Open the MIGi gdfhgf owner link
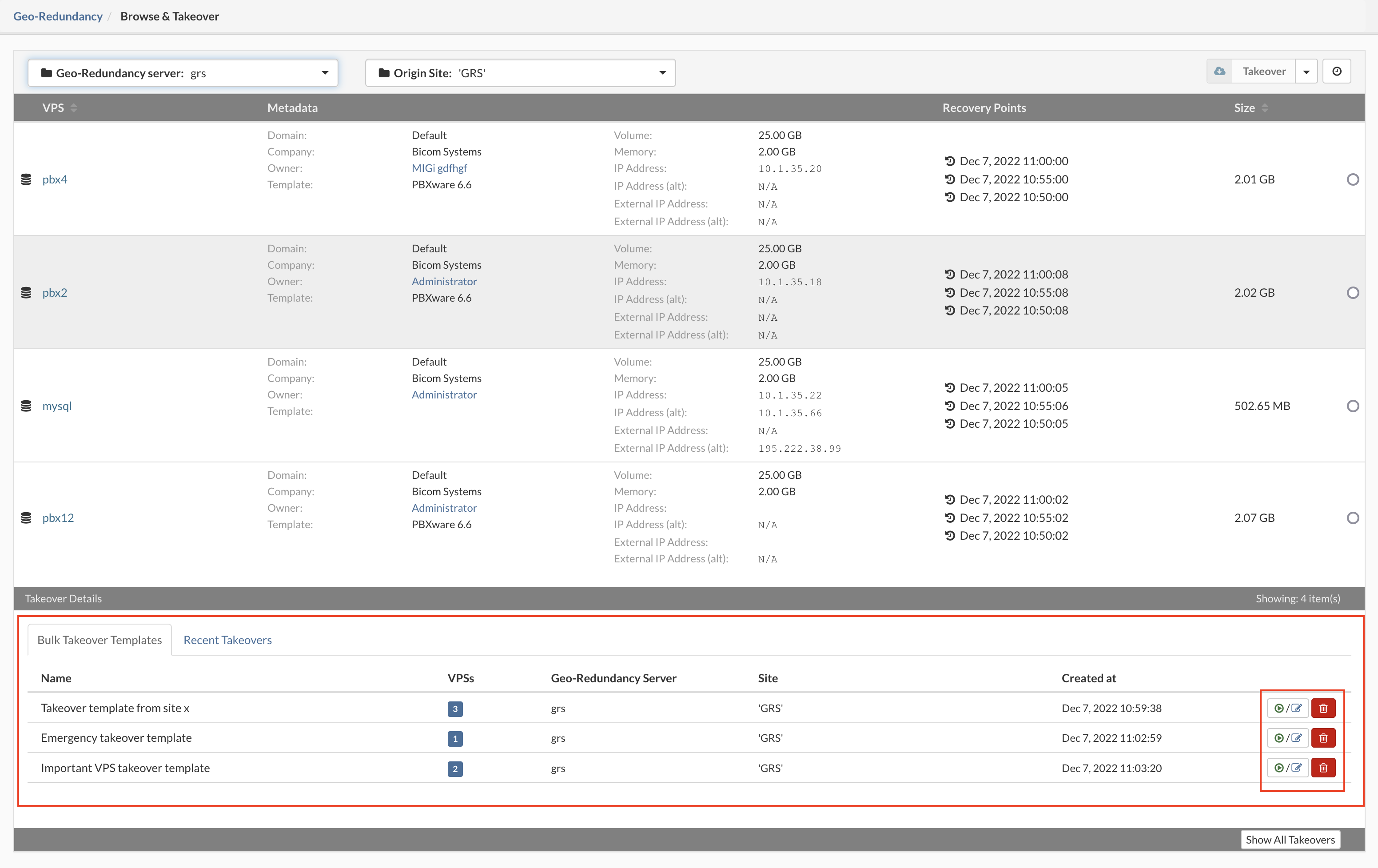 tap(439, 168)
